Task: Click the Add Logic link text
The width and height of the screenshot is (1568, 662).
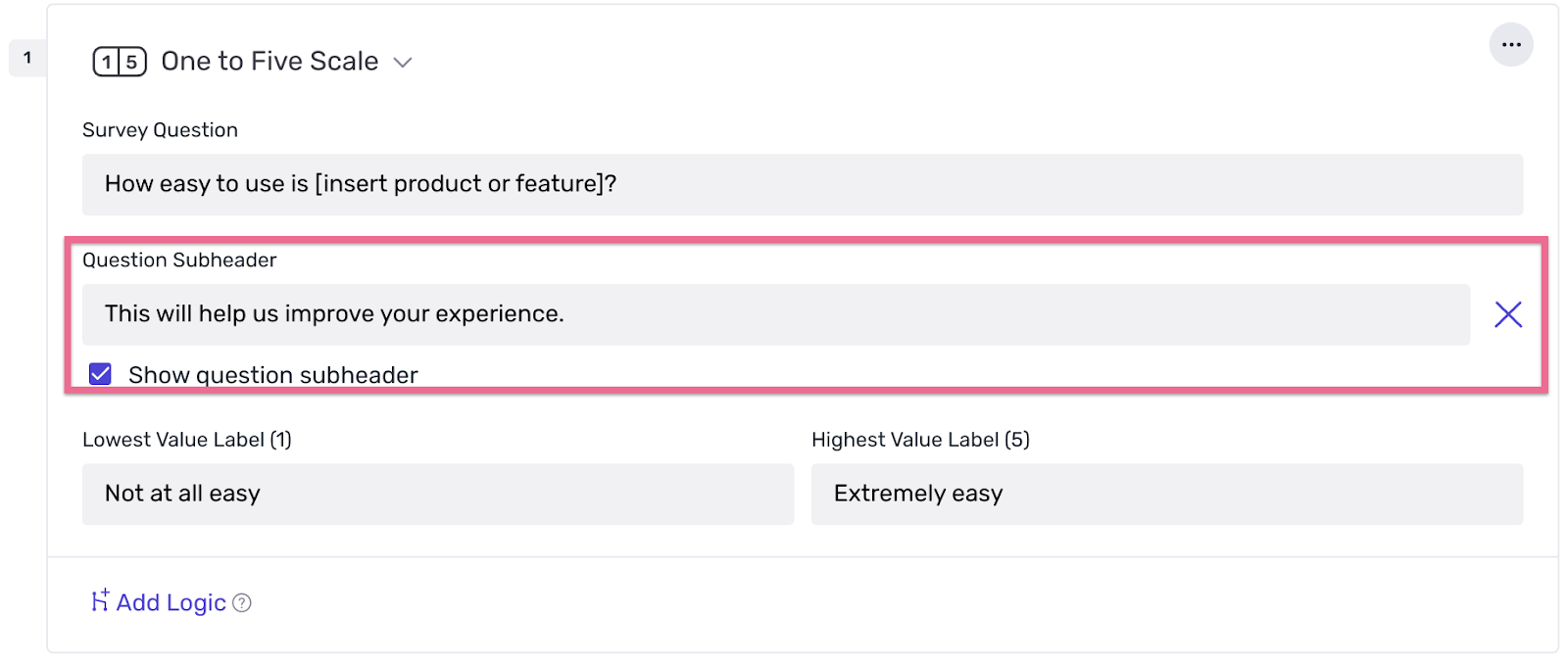Action: [x=171, y=602]
